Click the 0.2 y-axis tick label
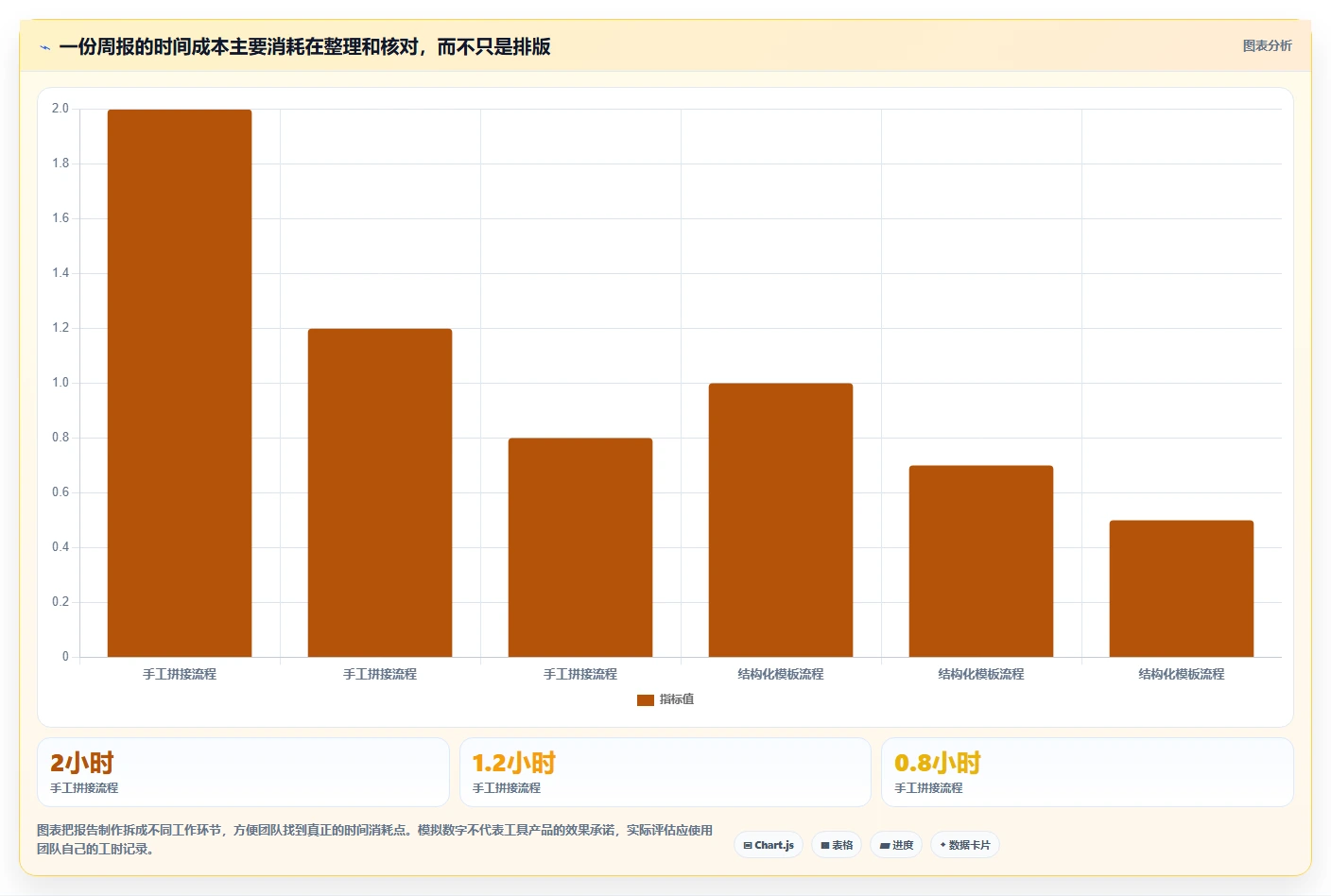Screen dimensions: 1331x896 click(x=60, y=602)
